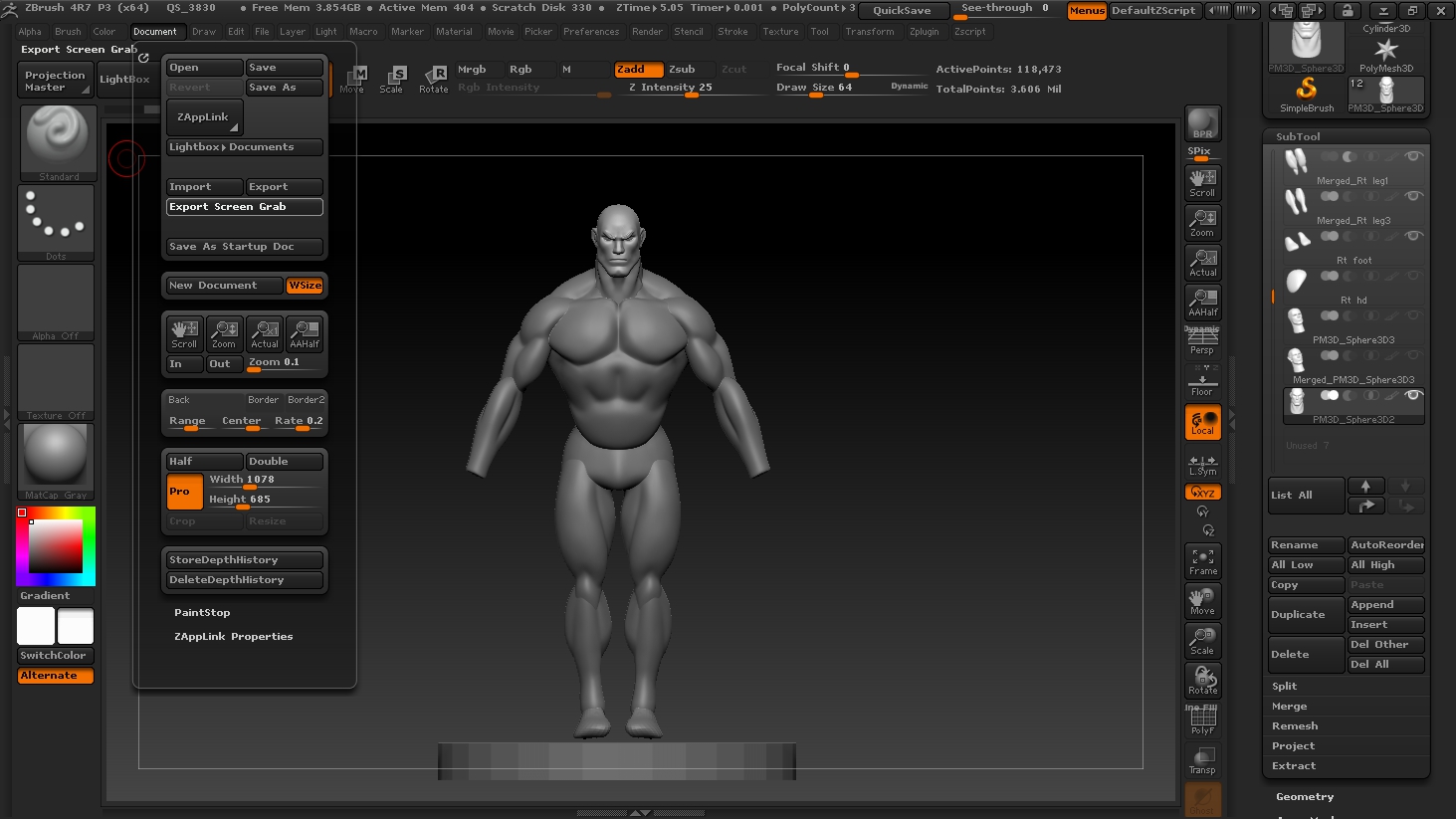Select the Rotate mode icon in top shelf
This screenshot has width=1456, height=819.
[x=434, y=79]
